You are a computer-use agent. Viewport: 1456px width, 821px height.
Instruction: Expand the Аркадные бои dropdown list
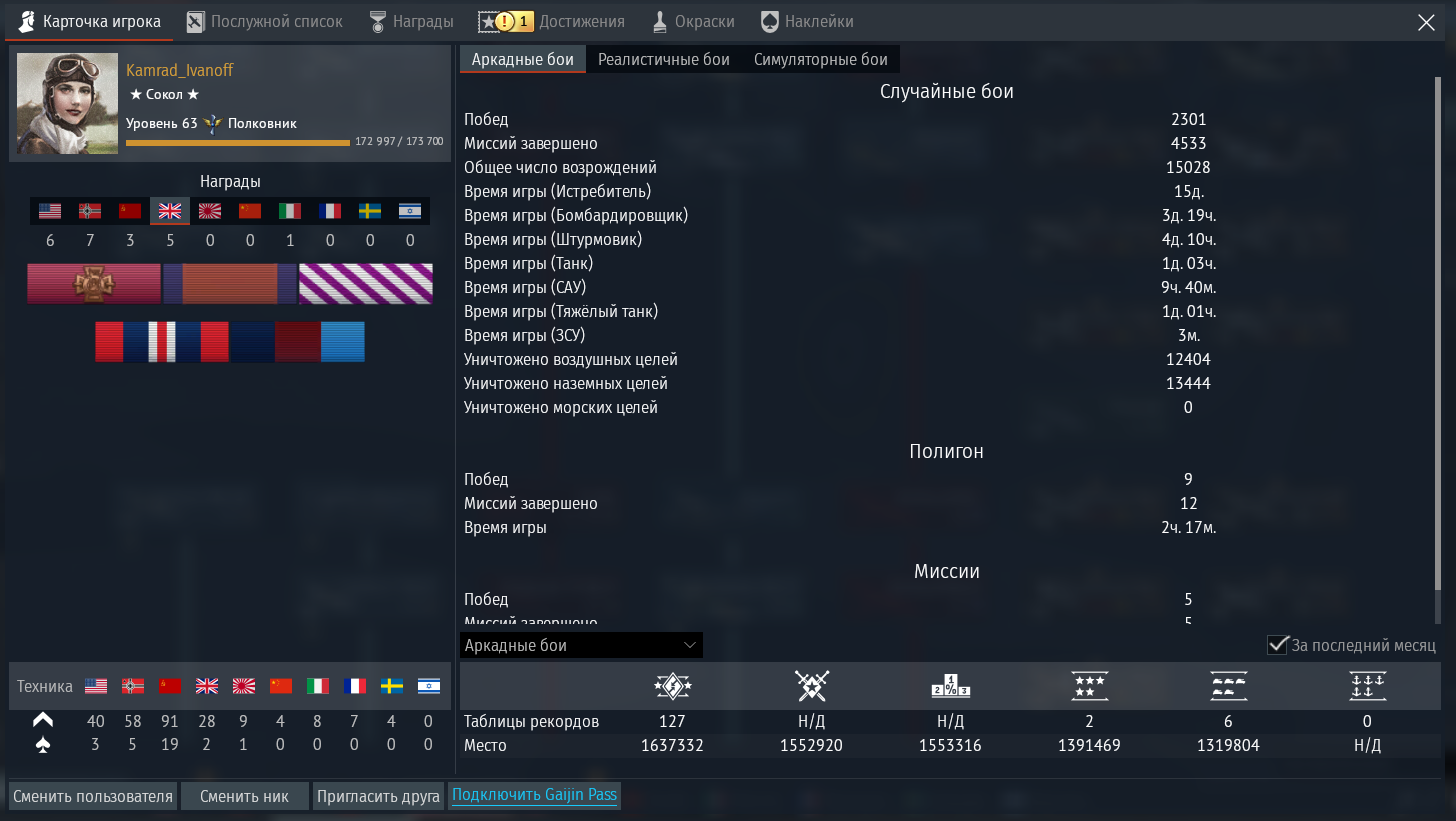581,645
